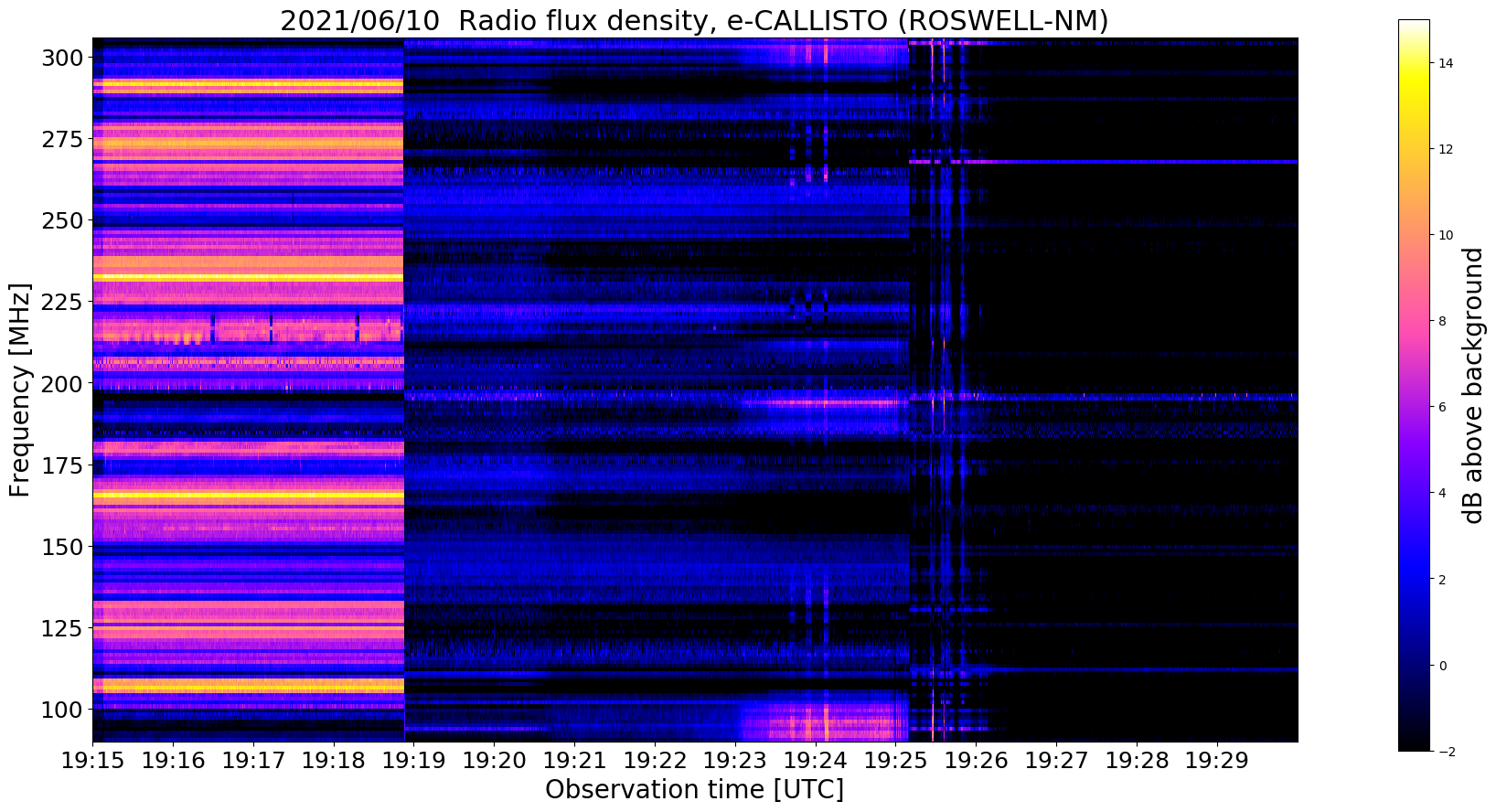
Task: Click the 'Observation time [UTC]' x-axis label
Action: point(694,789)
